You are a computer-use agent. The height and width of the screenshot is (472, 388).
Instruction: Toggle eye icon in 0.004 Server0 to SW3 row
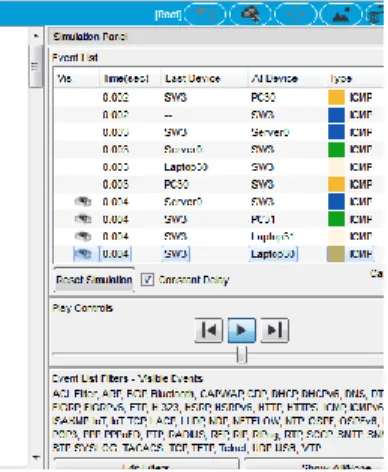83,202
